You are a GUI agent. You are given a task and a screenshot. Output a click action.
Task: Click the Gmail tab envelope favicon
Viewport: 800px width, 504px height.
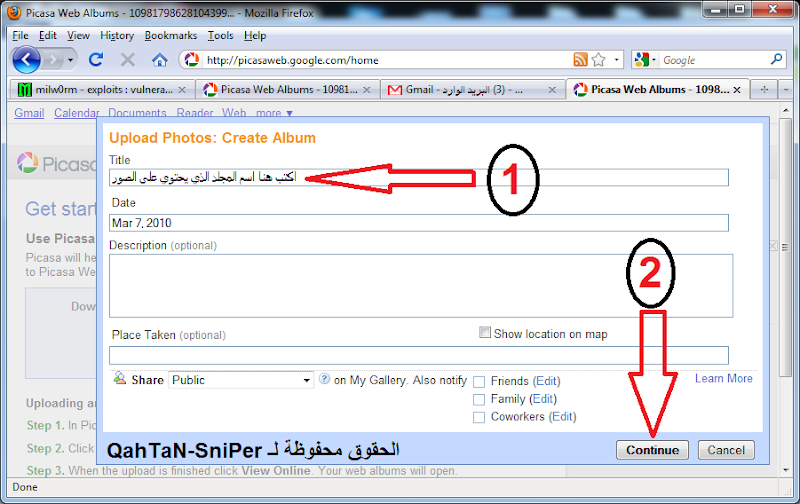pos(395,90)
